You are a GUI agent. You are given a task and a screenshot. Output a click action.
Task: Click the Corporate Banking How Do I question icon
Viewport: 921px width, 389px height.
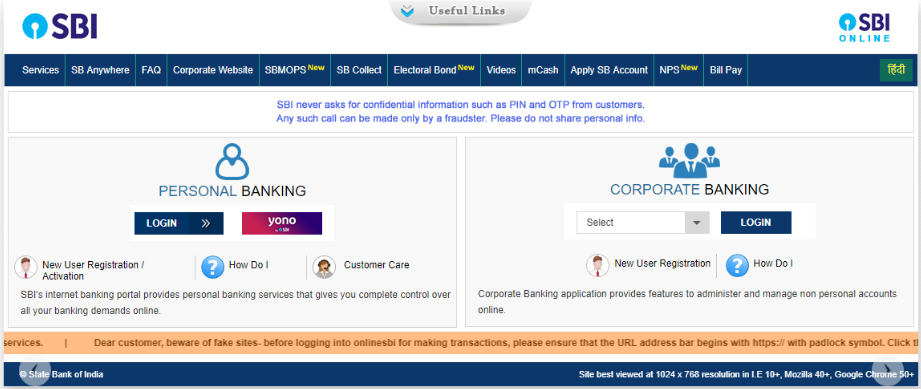[737, 266]
